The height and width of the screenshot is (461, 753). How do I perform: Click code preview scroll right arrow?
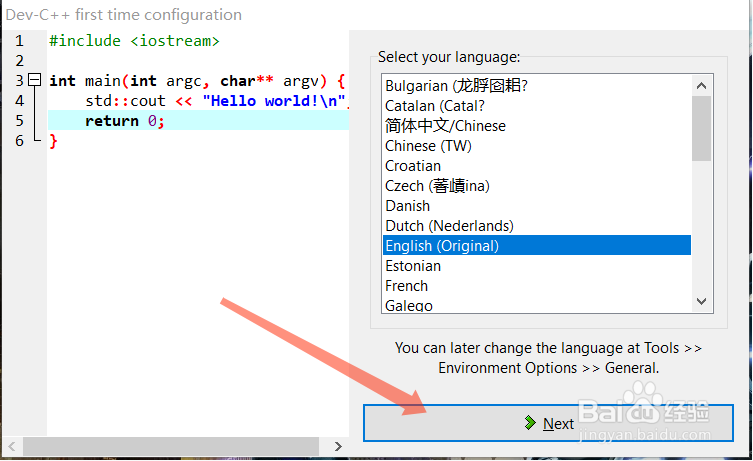pyautogui.click(x=338, y=446)
